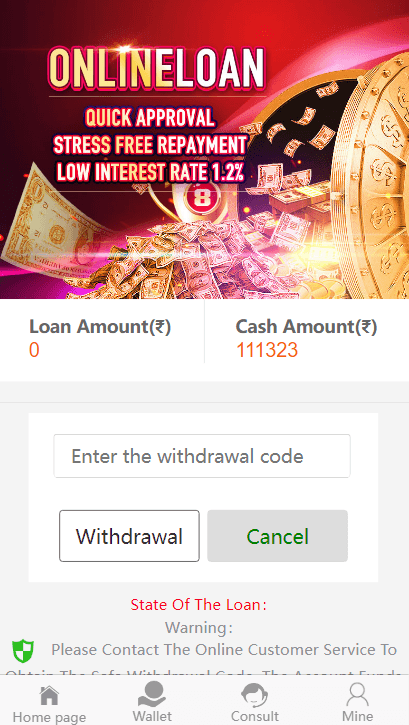The image size is (409, 725).
Task: Focus the withdrawal code input field
Action: pyautogui.click(x=202, y=456)
